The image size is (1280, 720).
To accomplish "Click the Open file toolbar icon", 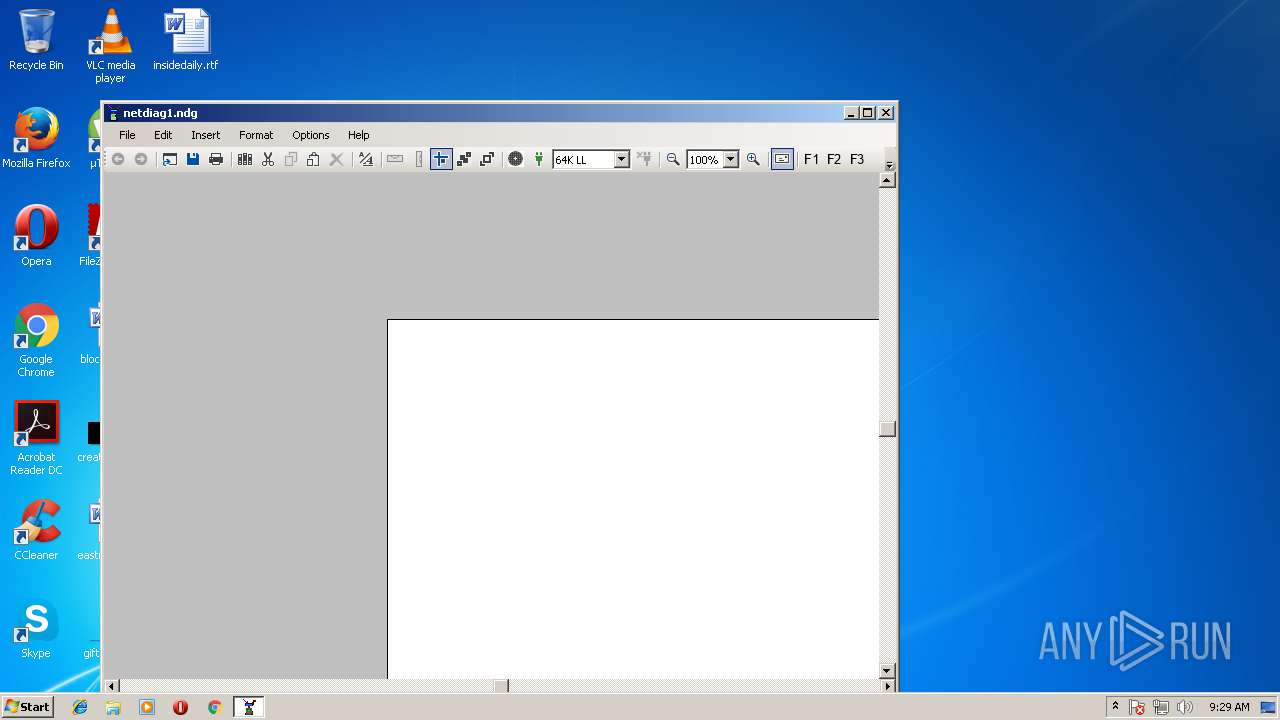I will [170, 159].
